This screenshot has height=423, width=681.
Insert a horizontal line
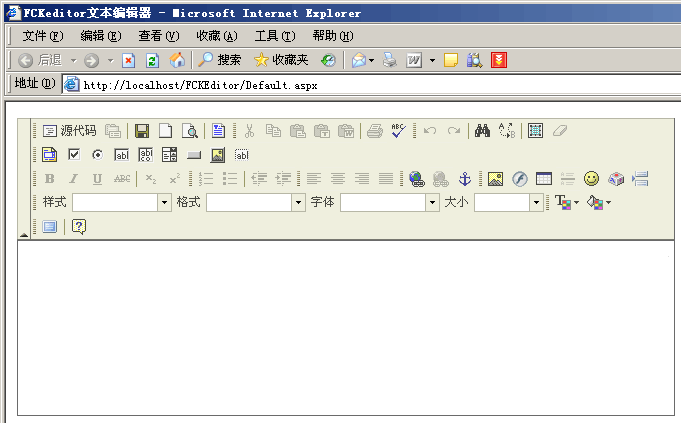click(568, 179)
